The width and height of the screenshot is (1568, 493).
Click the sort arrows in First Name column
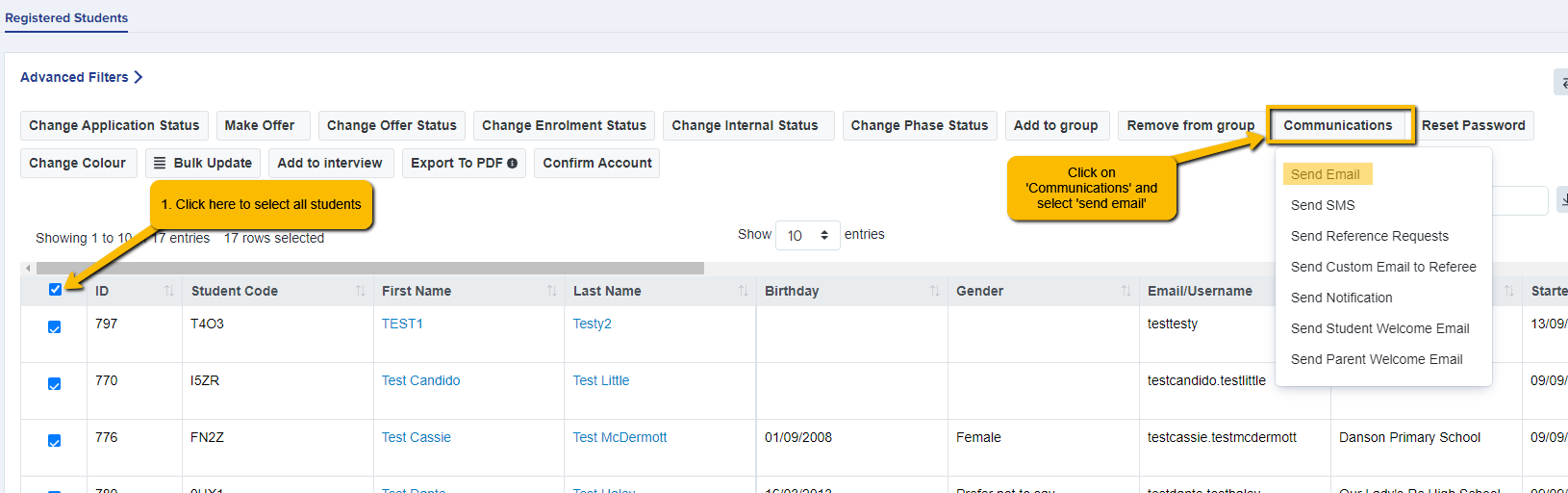point(552,291)
